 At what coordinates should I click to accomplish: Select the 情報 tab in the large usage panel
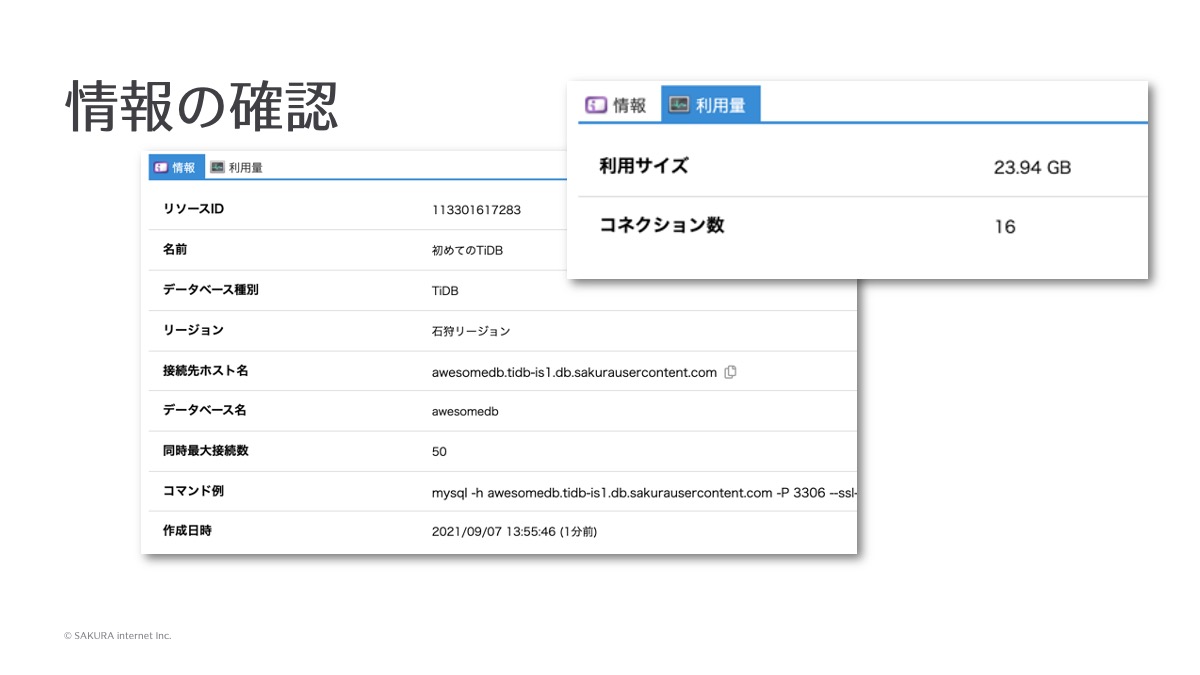[618, 105]
